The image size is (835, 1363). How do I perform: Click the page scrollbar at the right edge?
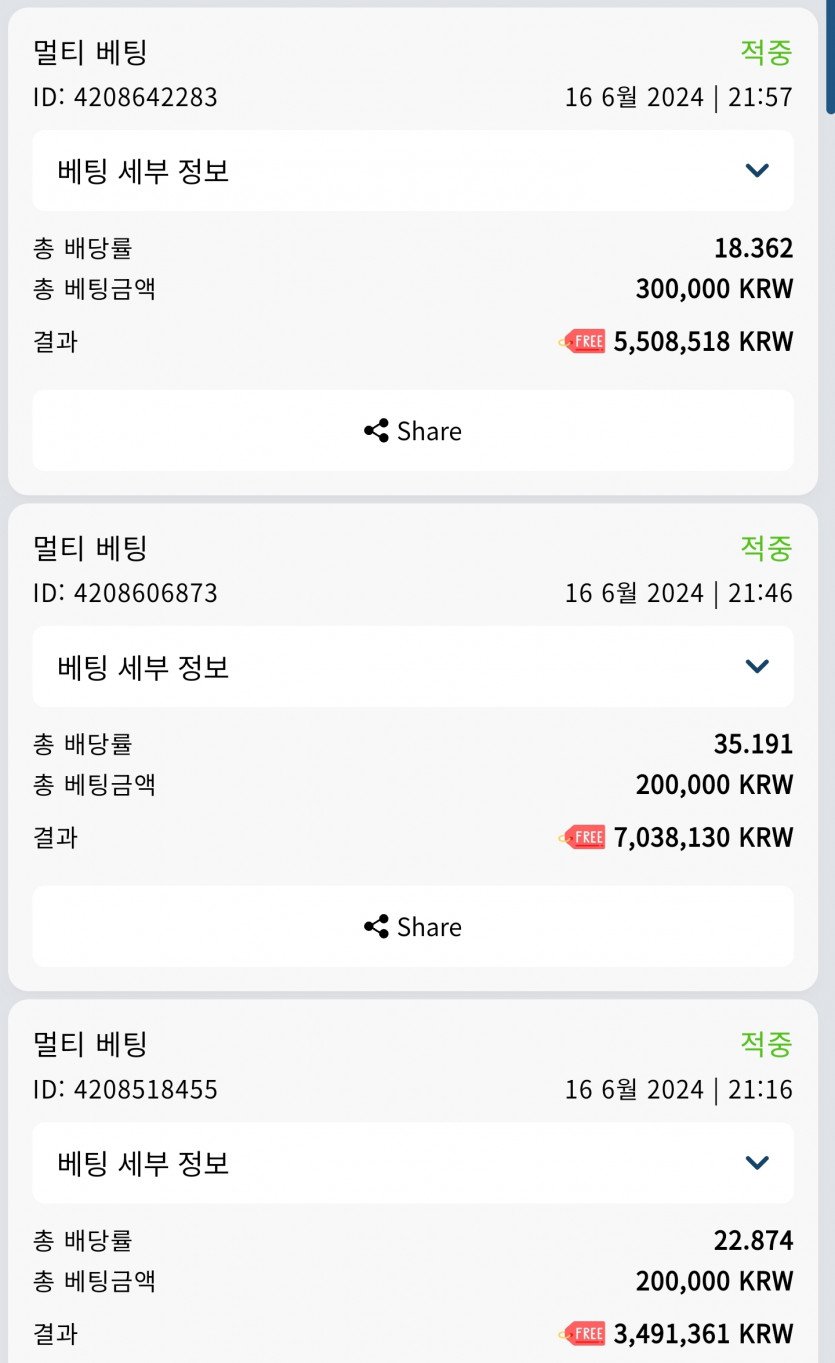pyautogui.click(x=829, y=58)
